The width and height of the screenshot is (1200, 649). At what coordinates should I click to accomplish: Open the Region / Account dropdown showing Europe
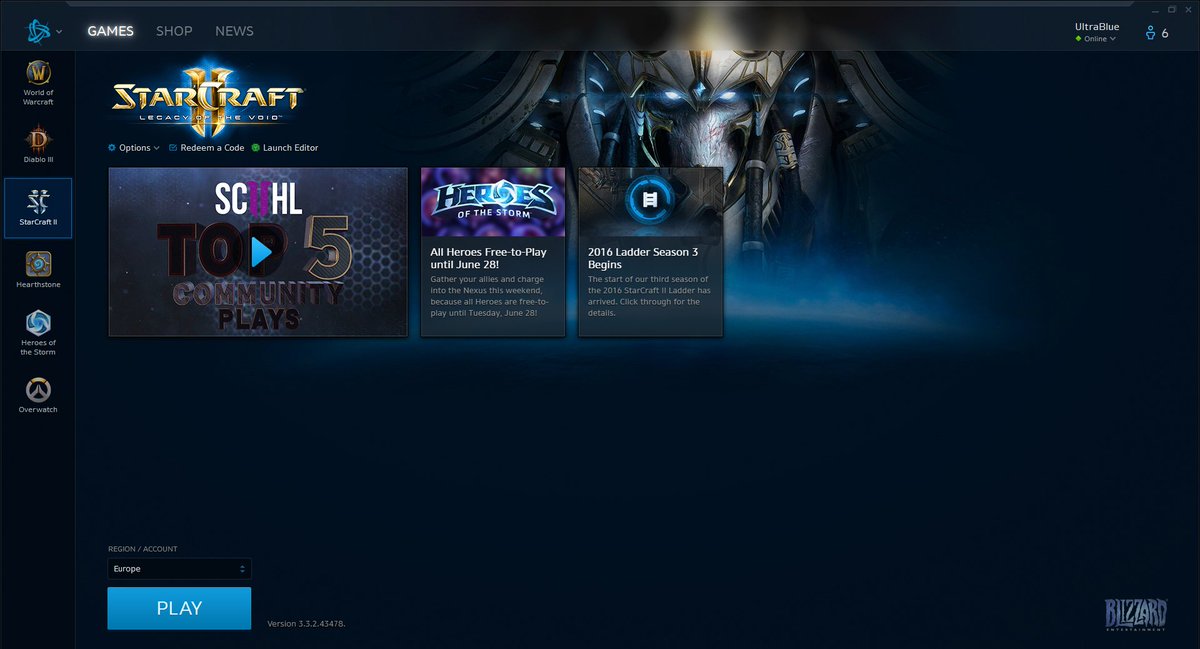pyautogui.click(x=180, y=569)
